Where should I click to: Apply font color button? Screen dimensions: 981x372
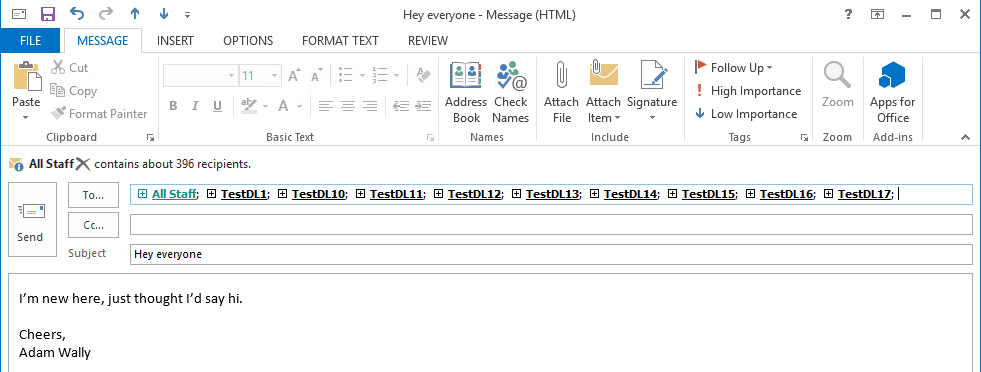point(283,106)
